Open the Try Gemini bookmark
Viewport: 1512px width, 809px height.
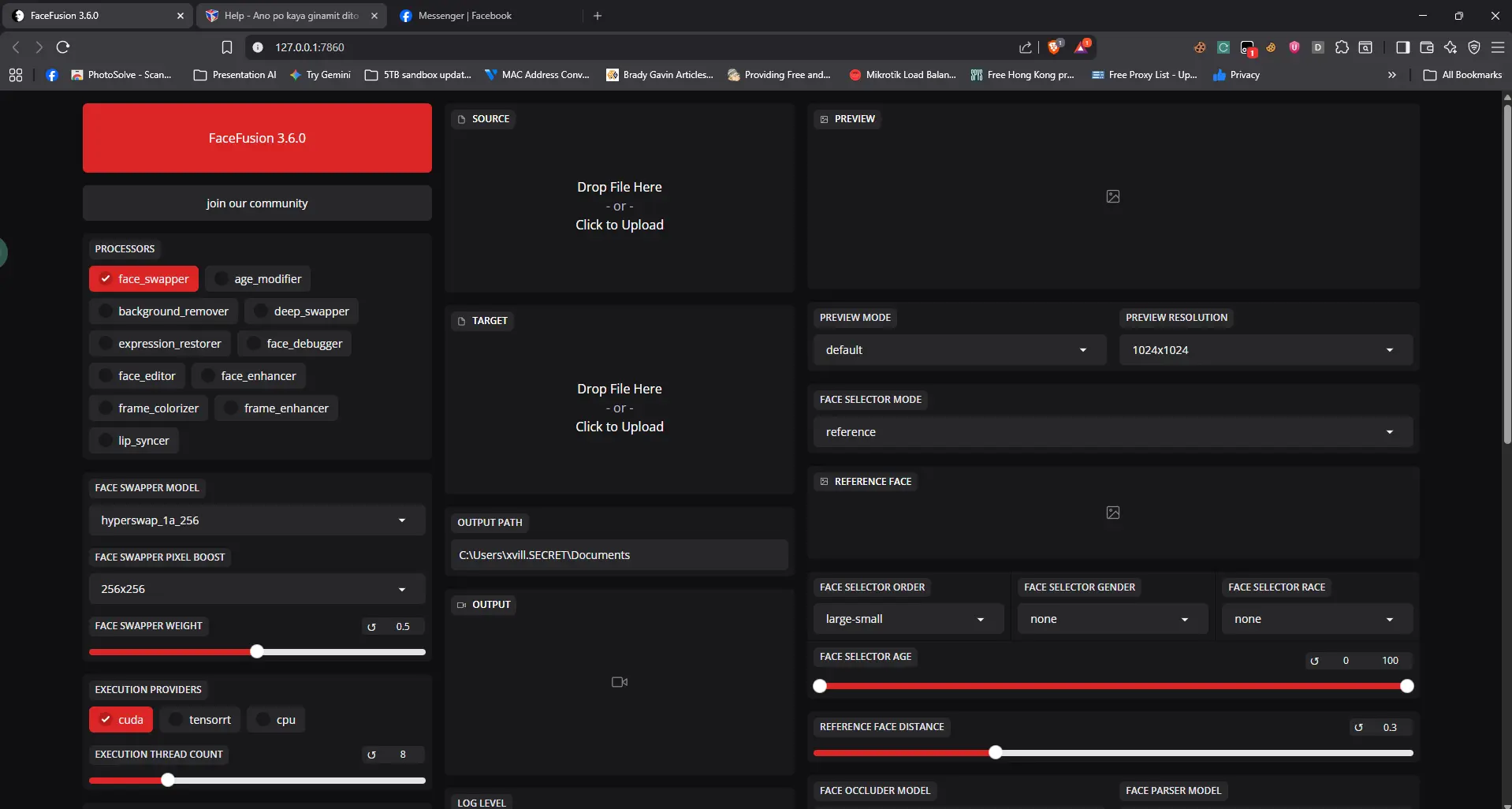click(320, 75)
